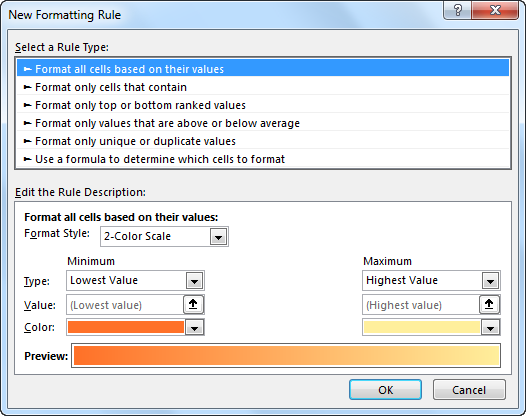
Task: Expand the Minimum color dropdown arrow
Action: click(195, 328)
